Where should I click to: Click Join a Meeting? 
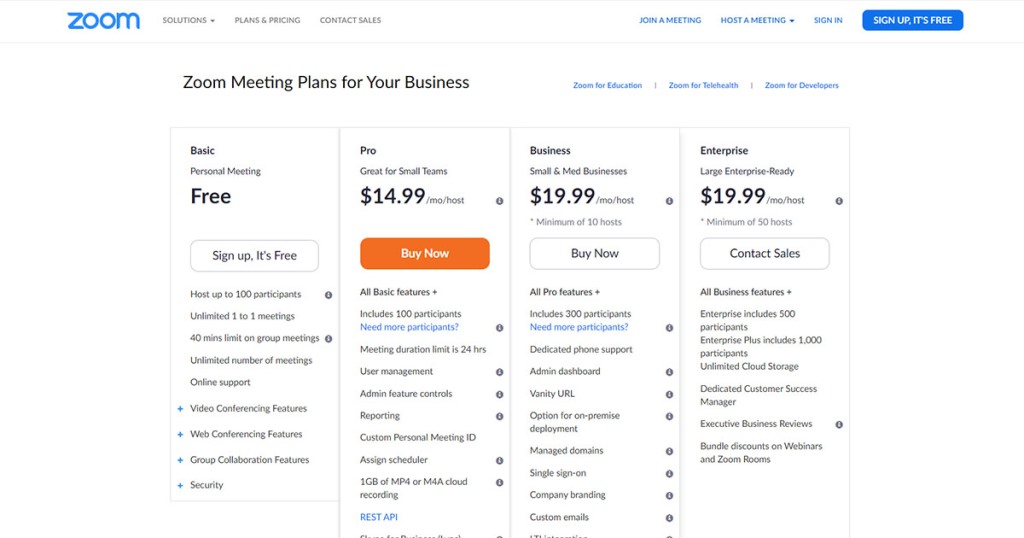coord(670,20)
